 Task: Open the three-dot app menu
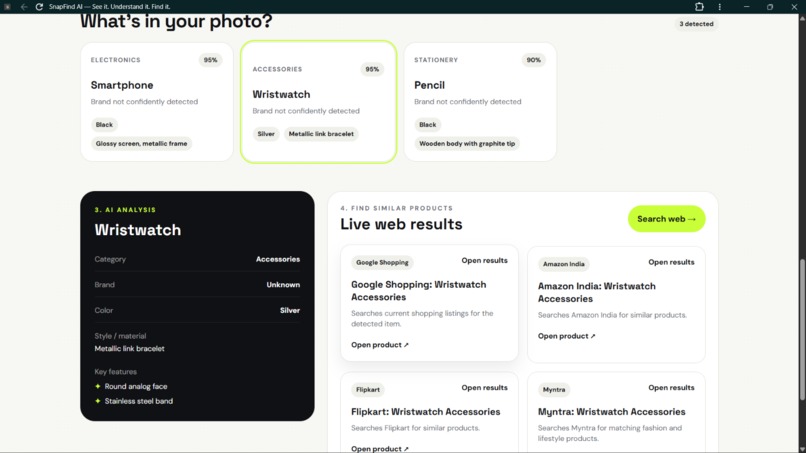click(x=720, y=7)
